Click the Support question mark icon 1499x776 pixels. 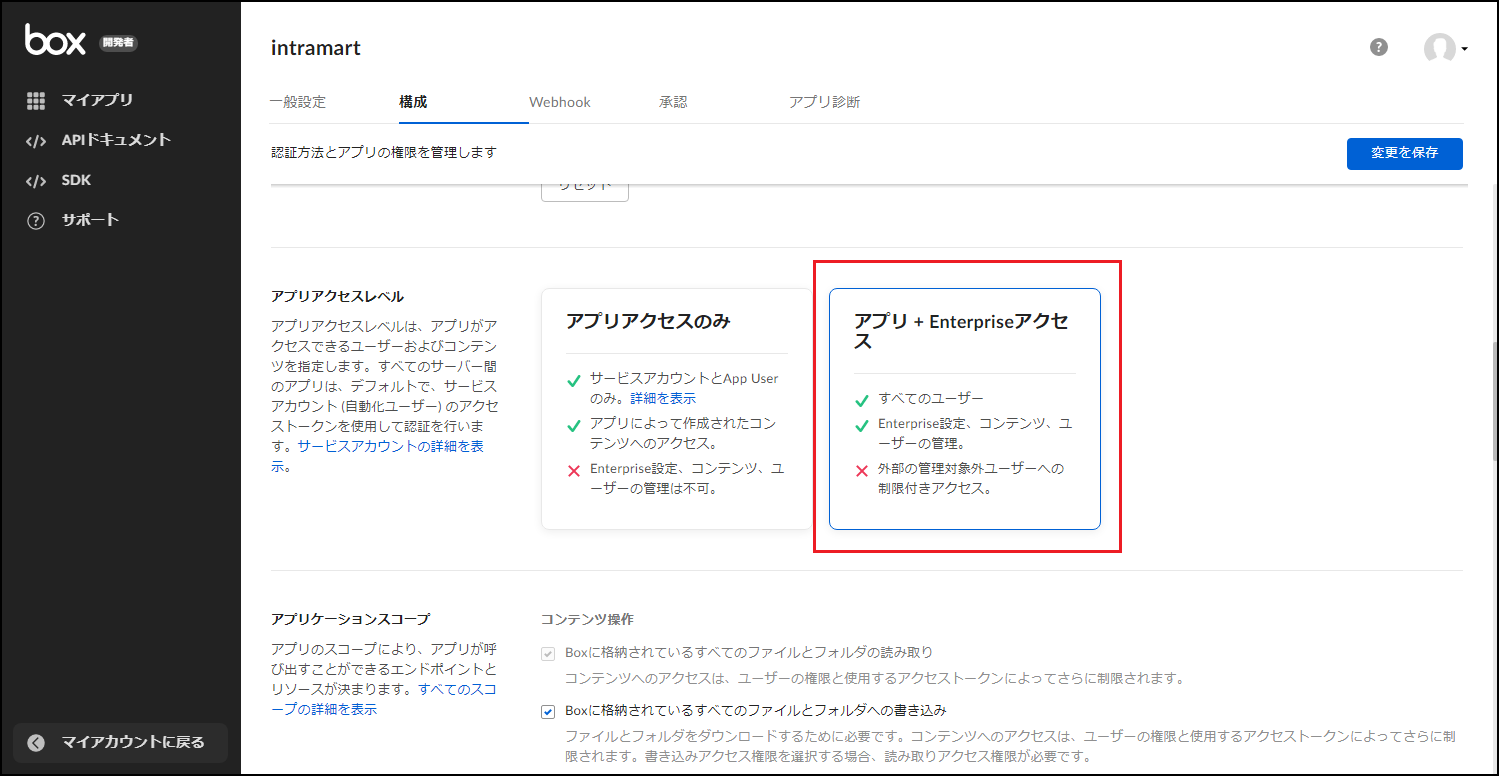(36, 221)
